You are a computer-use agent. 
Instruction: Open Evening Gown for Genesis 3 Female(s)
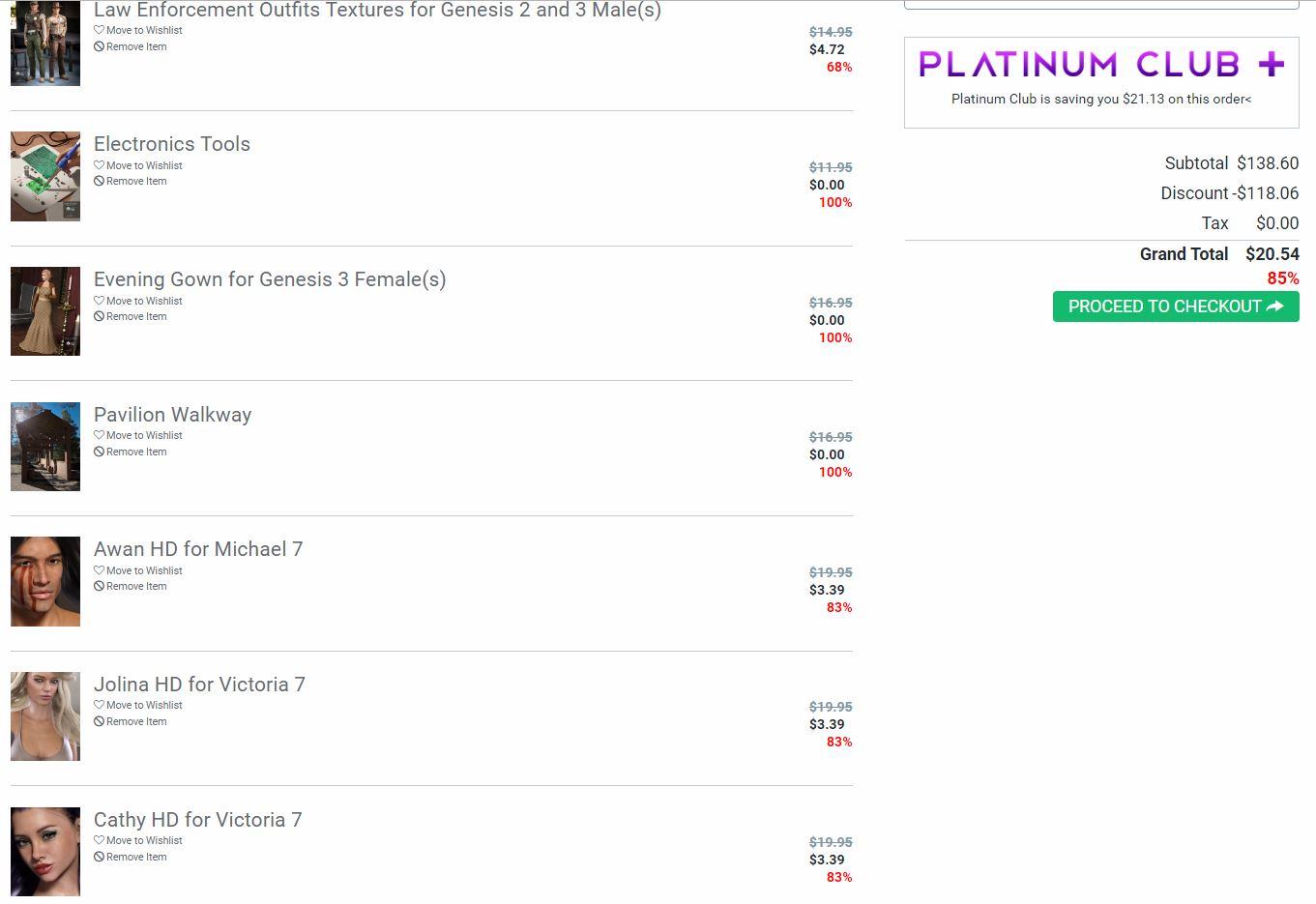coord(270,279)
